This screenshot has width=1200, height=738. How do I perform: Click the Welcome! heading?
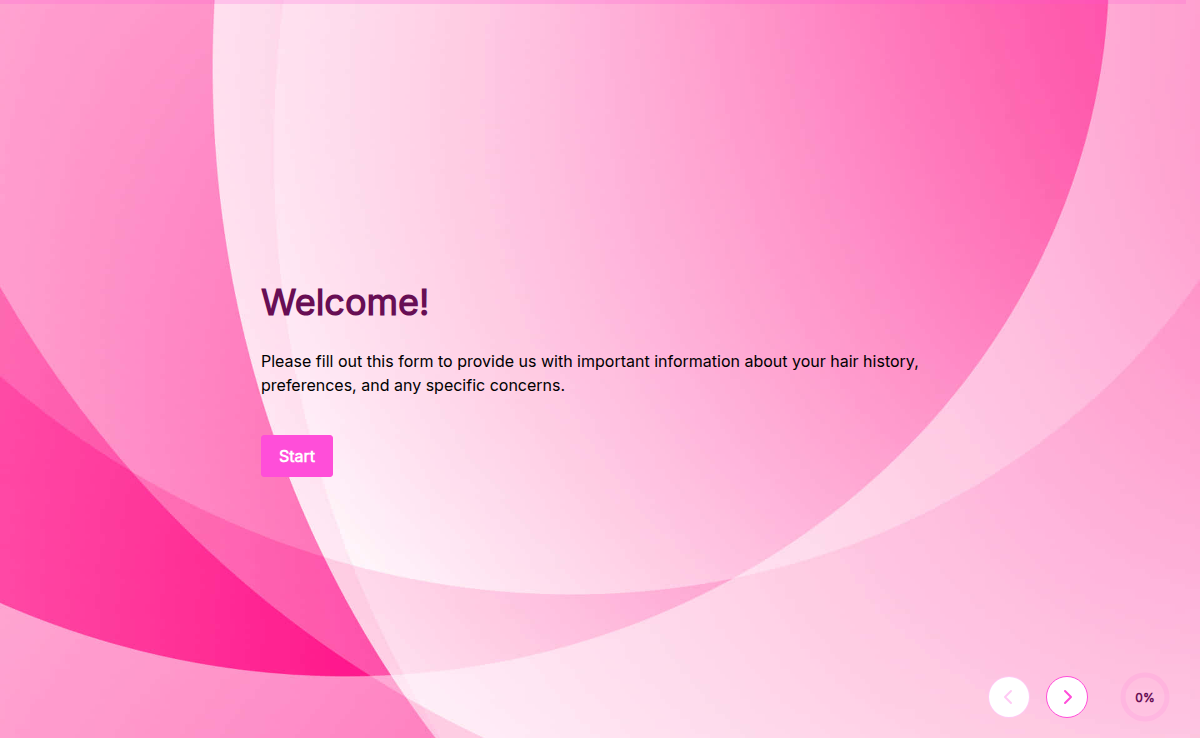(345, 302)
